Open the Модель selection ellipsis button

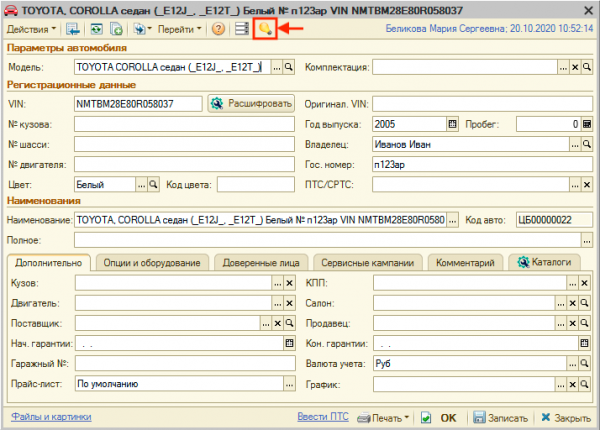click(x=277, y=67)
